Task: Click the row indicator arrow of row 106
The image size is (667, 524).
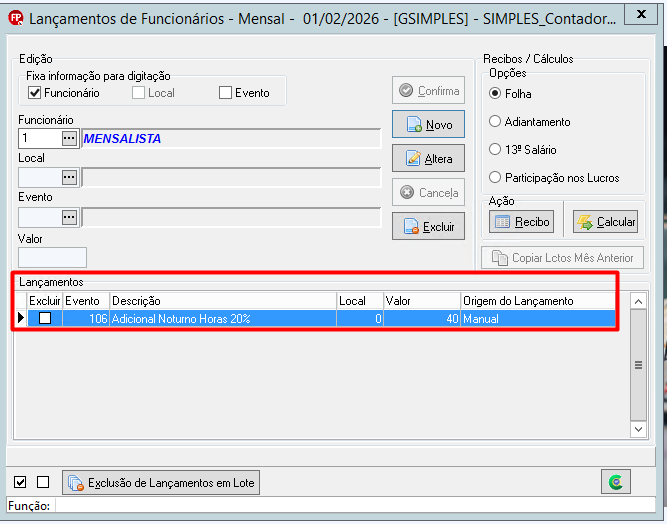Action: [21, 318]
